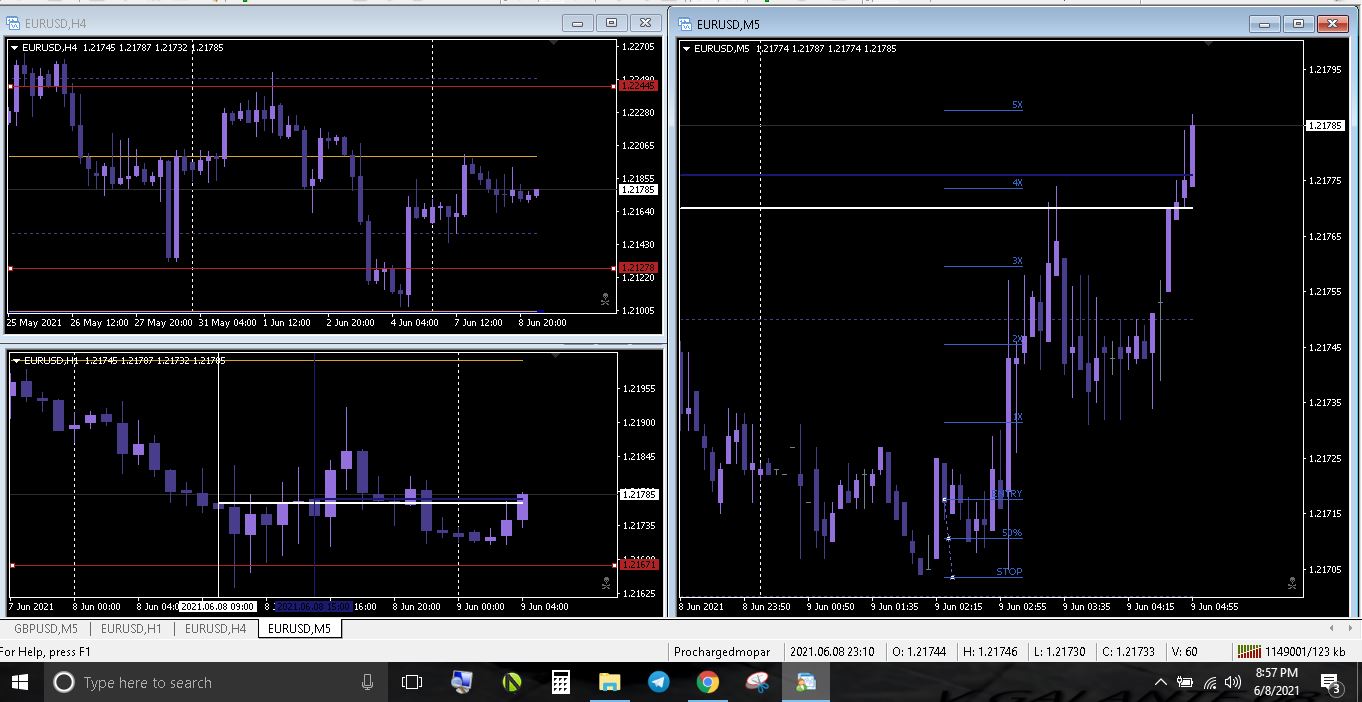
Task: Switch to the EURUSD,H1 chart tab
Action: pos(131,629)
